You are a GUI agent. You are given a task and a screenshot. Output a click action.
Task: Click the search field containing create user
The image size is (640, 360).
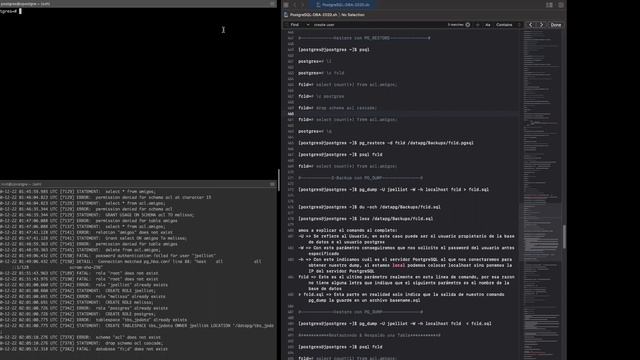click(x=380, y=25)
